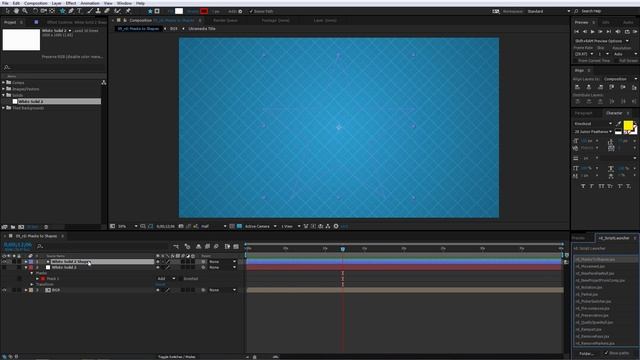The height and width of the screenshot is (360, 640).
Task: Align layers to left edge
Action: pos(577,87)
